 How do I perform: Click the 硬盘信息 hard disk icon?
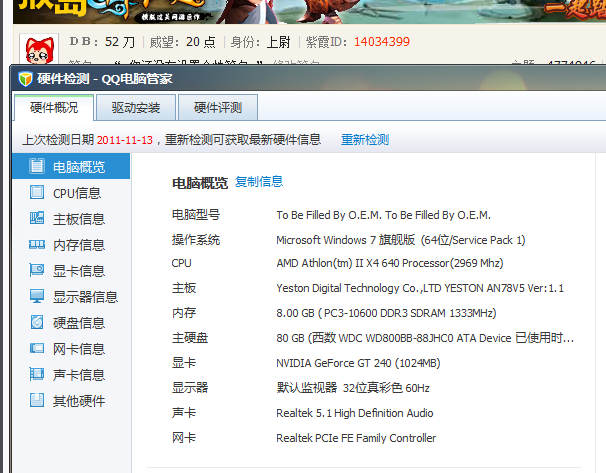[x=37, y=322]
